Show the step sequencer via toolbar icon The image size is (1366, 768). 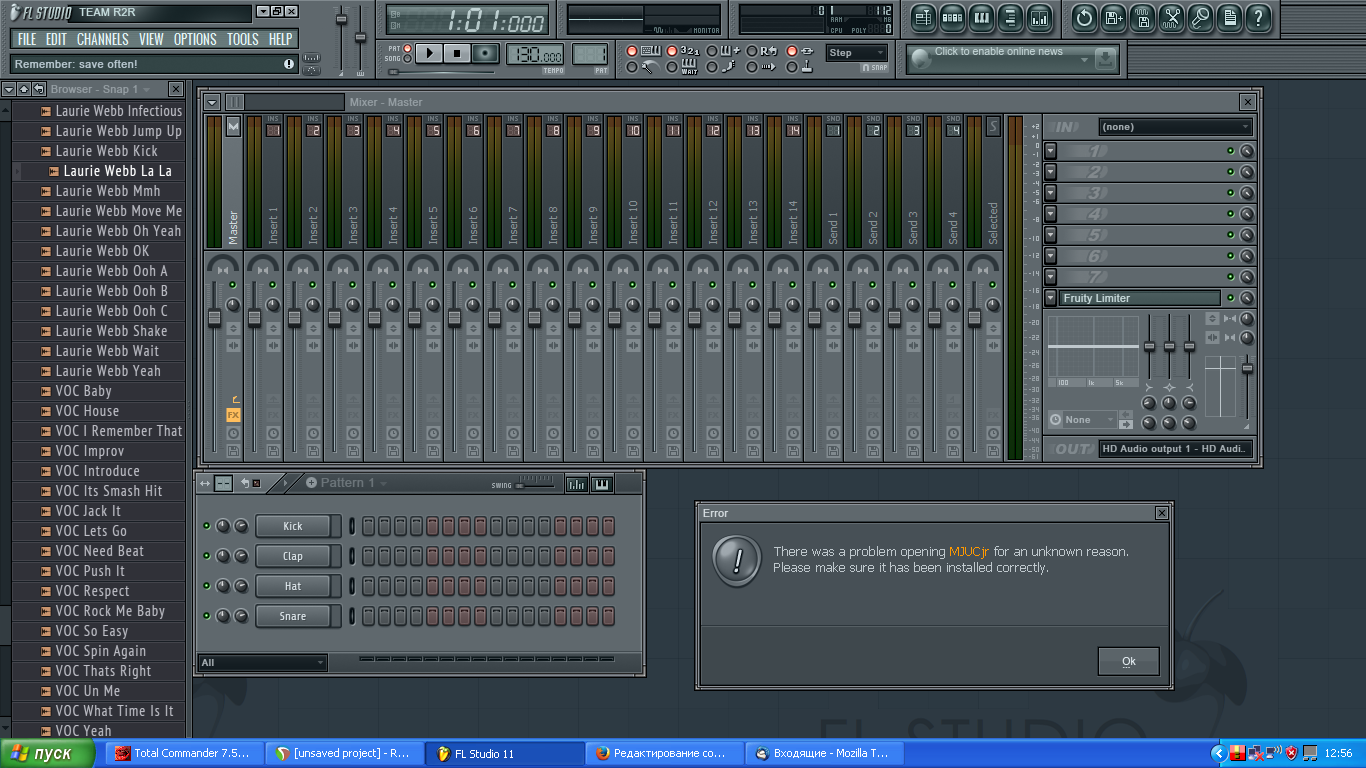tap(953, 17)
